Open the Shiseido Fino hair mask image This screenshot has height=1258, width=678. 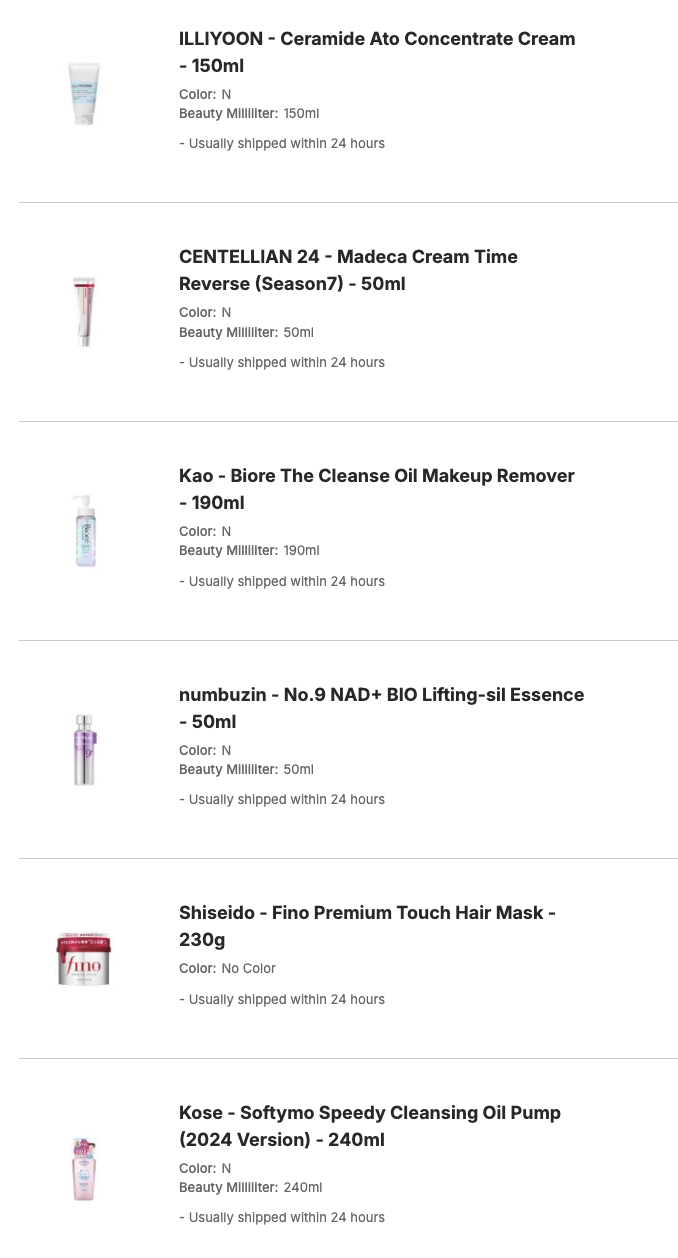[84, 959]
